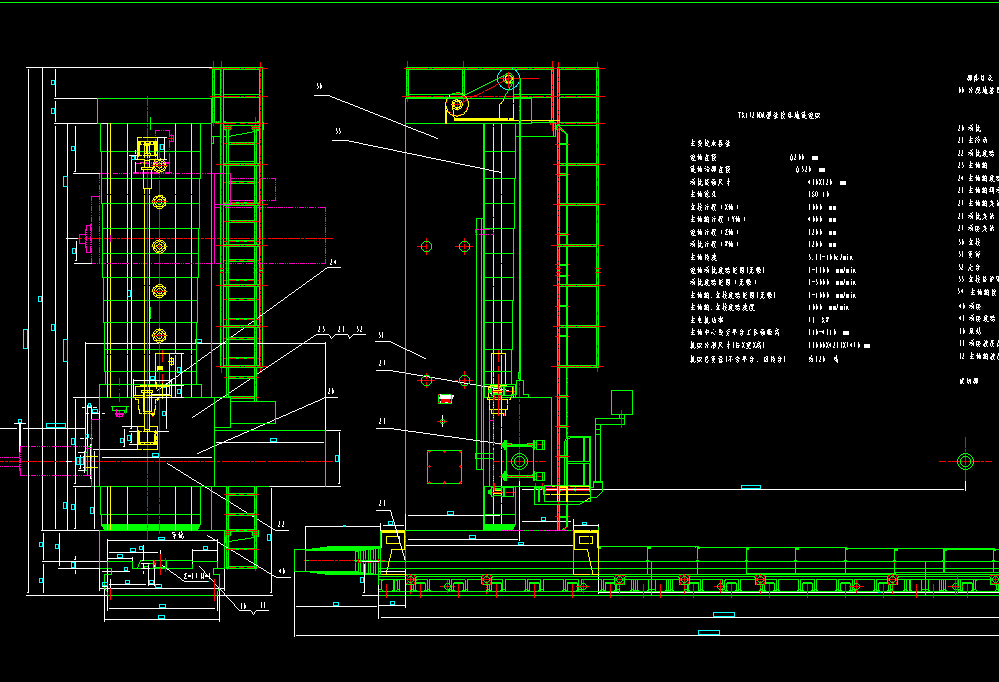Select the second yellow circle on the left-view column
The image size is (999, 682).
157,202
